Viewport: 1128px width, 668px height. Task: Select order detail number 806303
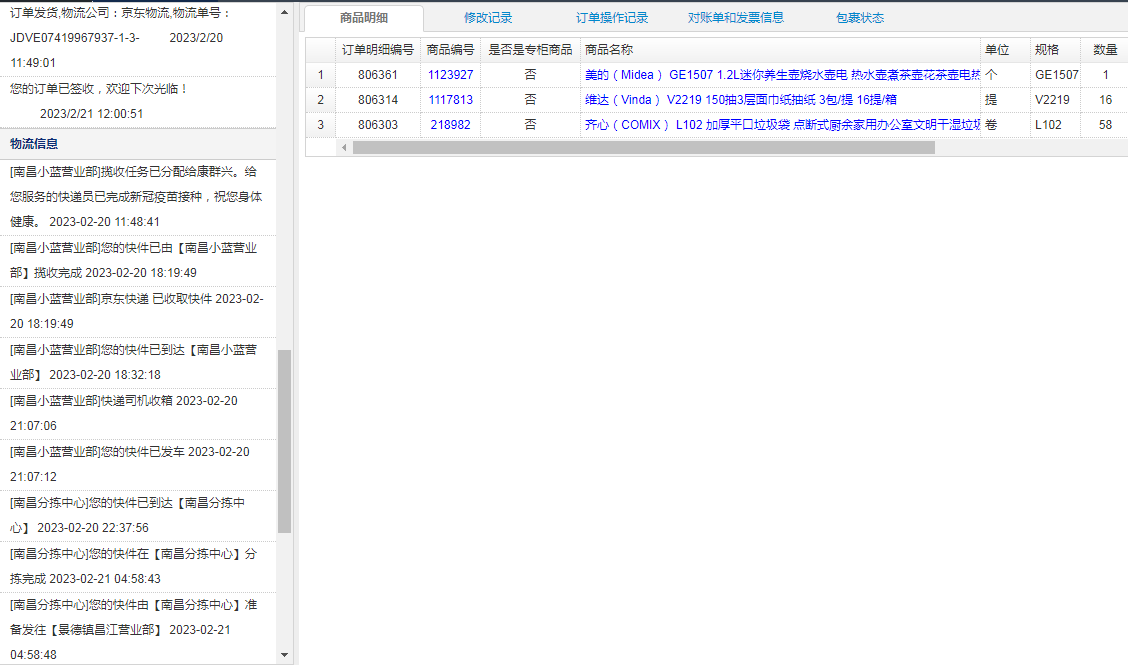[x=378, y=125]
